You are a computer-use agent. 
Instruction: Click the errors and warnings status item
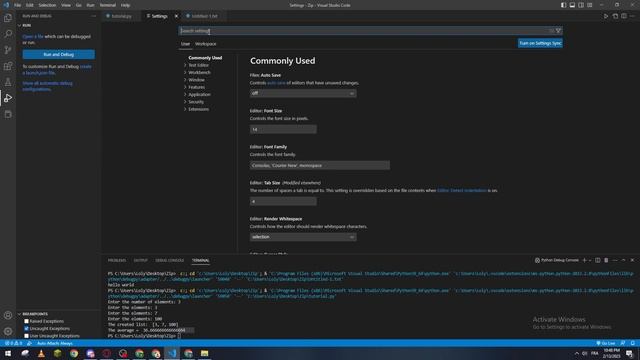(13, 343)
